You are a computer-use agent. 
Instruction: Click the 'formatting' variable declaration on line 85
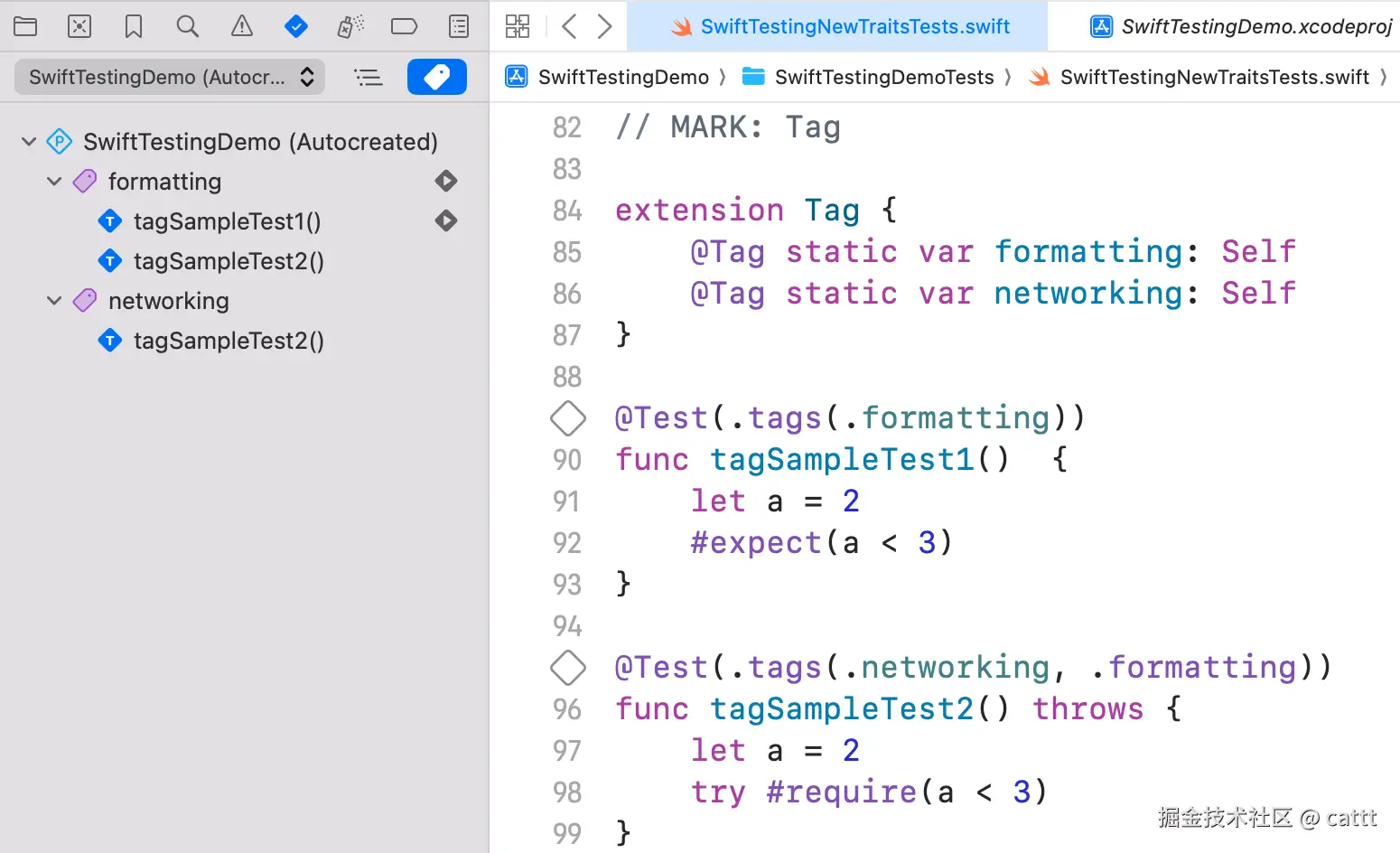tap(1088, 252)
